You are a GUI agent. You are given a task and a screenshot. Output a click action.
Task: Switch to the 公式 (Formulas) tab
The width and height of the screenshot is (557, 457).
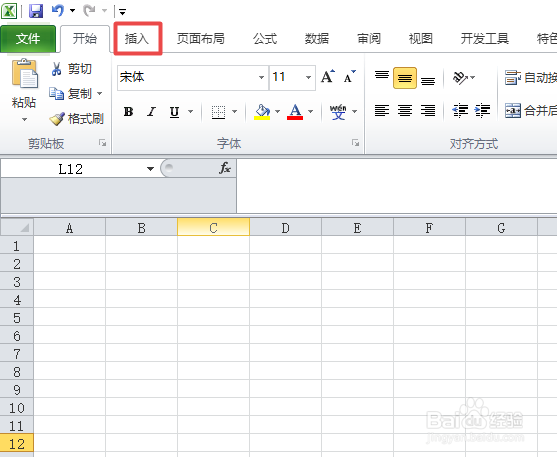[265, 38]
